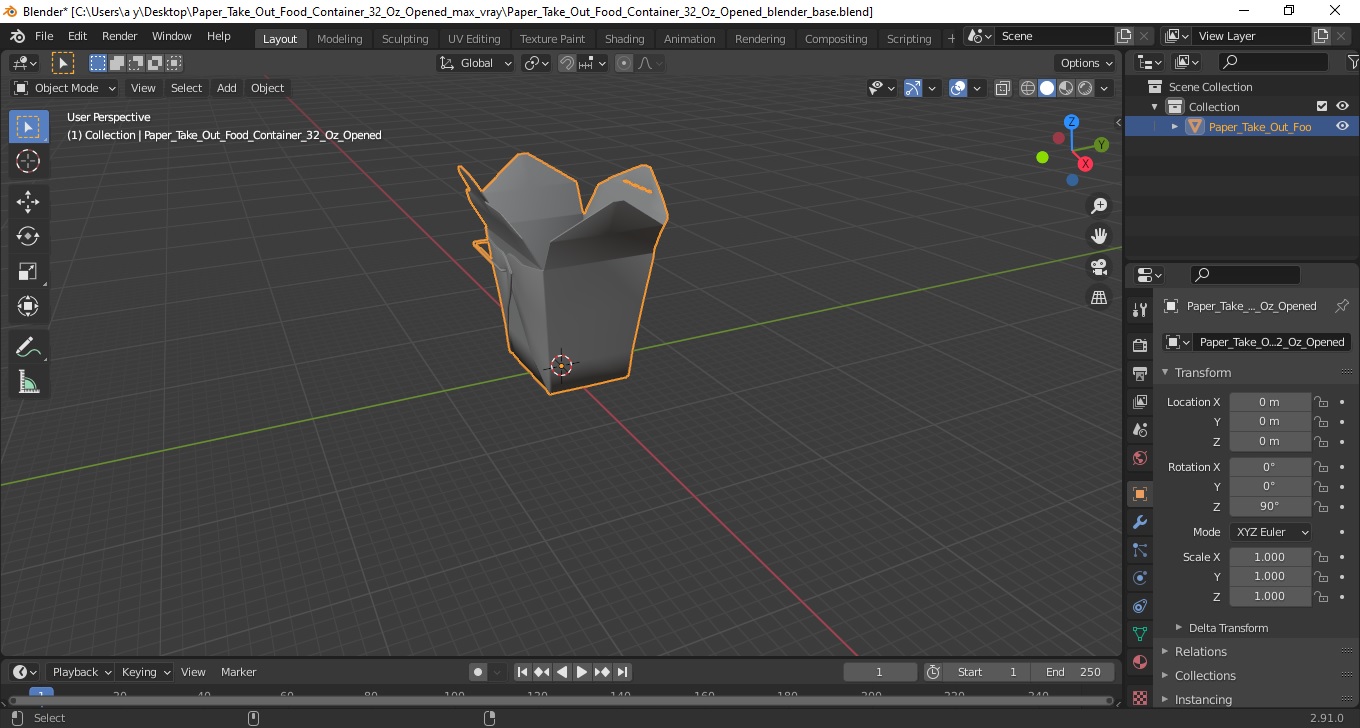The width and height of the screenshot is (1360, 728).
Task: Open the Object Data mesh tab
Action: (1139, 634)
